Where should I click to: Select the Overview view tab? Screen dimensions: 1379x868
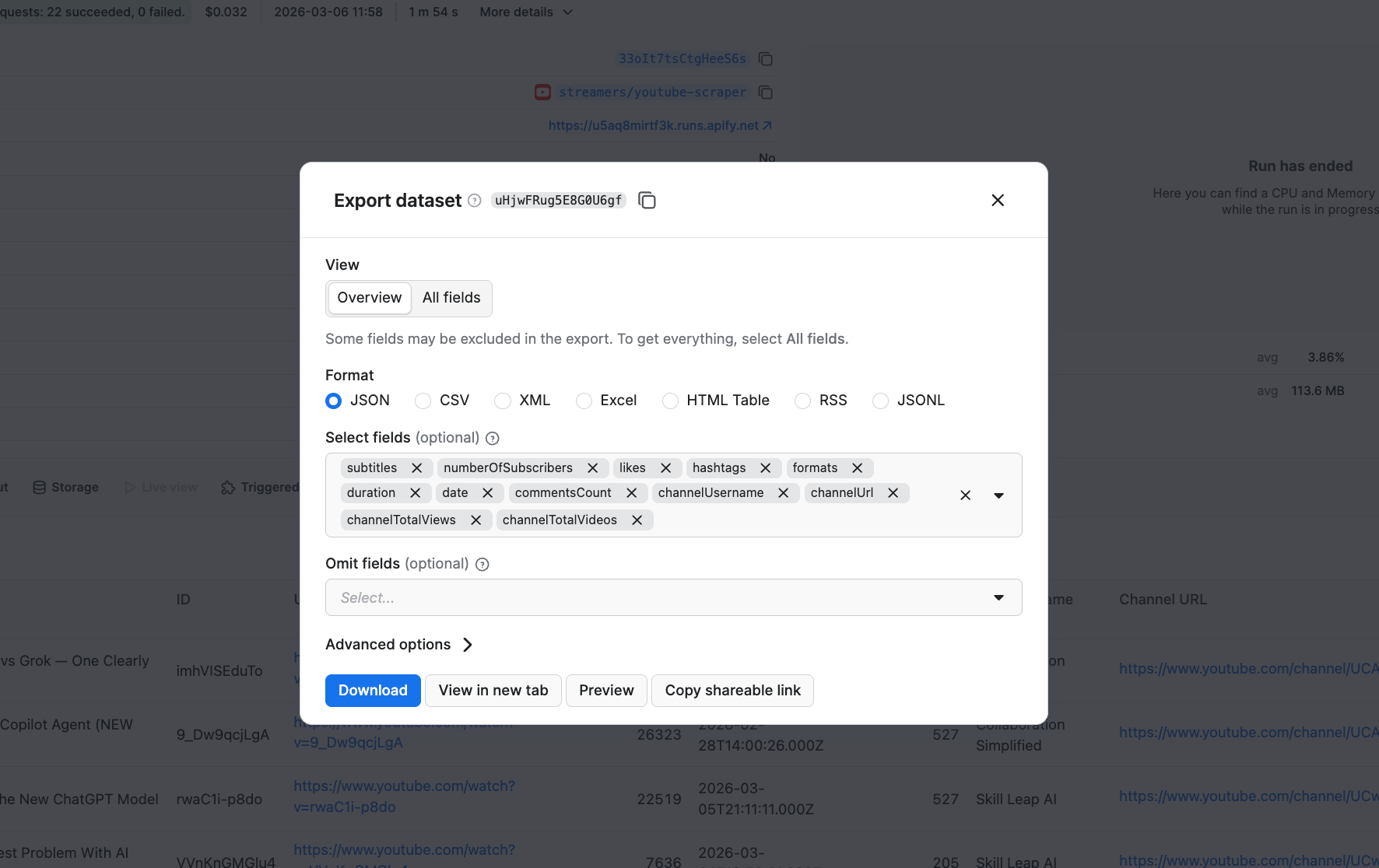pyautogui.click(x=370, y=298)
